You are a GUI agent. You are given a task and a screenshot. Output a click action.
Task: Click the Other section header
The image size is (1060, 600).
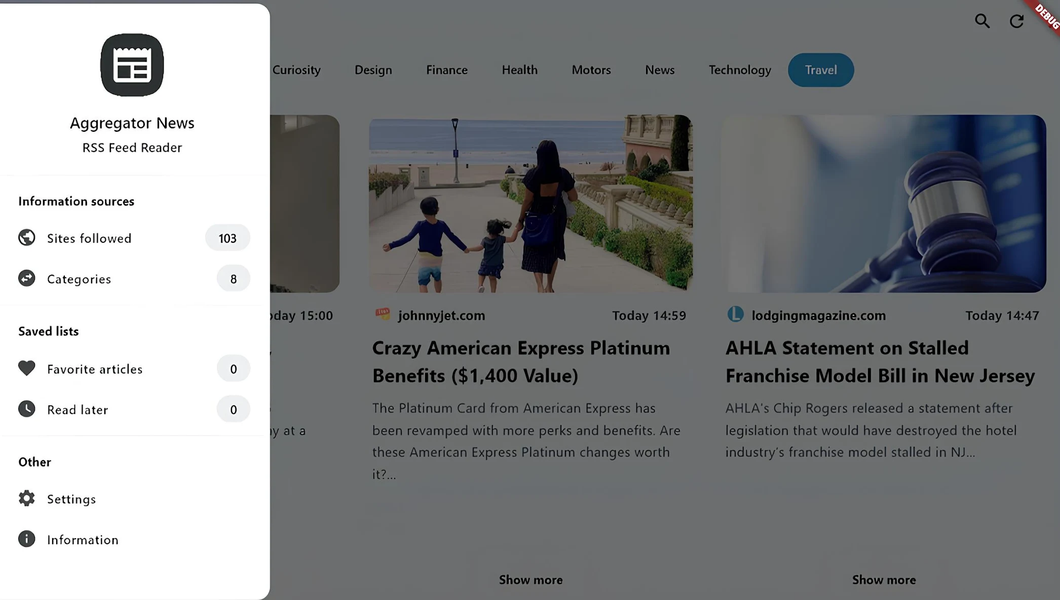[x=34, y=462]
